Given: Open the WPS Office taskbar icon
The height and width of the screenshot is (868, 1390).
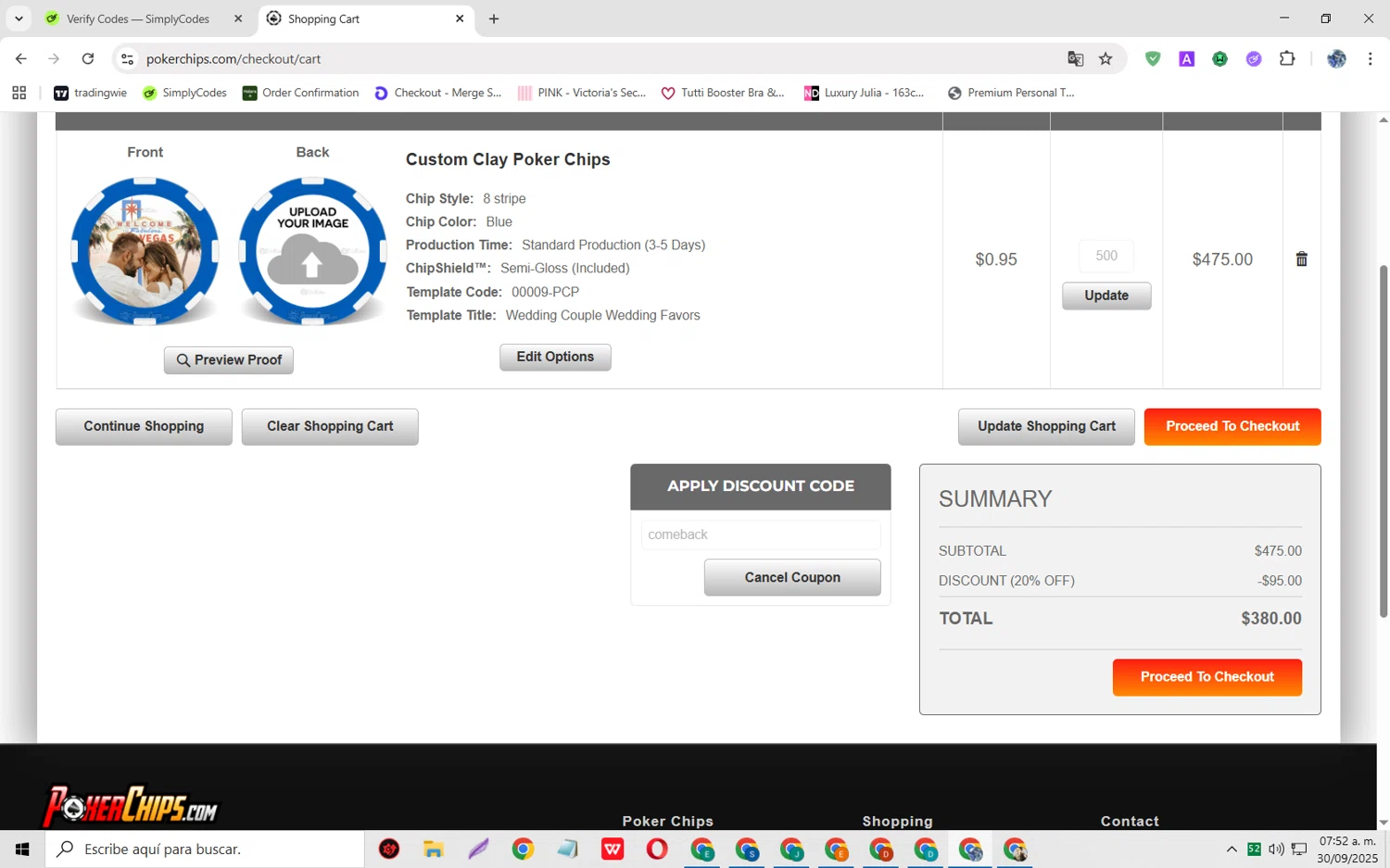Looking at the screenshot, I should pyautogui.click(x=613, y=849).
